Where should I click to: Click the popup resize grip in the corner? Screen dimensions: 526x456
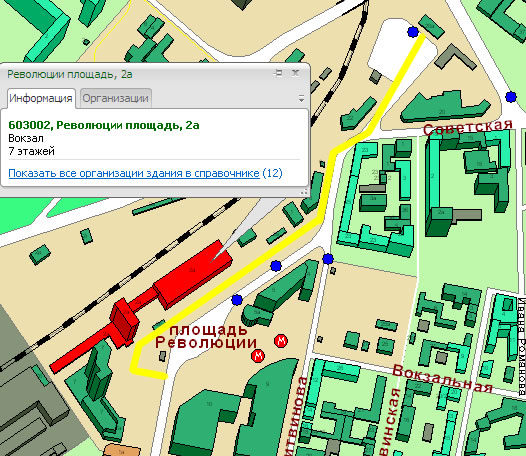coord(304,192)
